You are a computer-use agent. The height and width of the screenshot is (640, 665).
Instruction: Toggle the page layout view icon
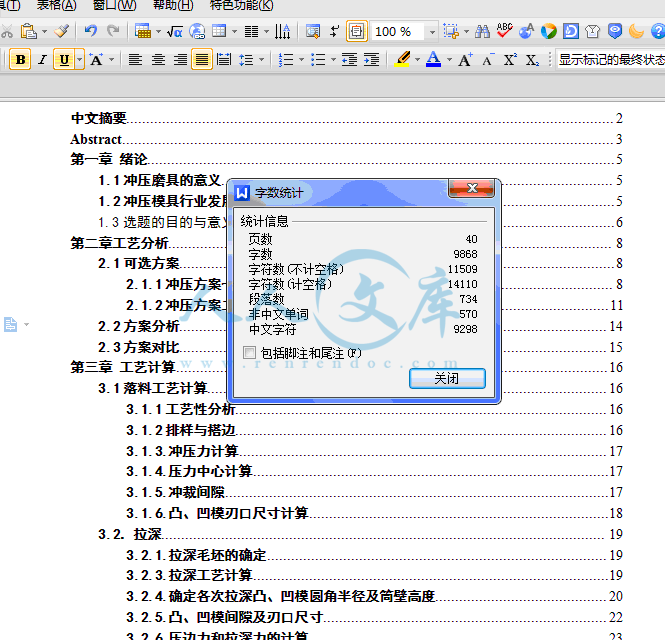[357, 31]
